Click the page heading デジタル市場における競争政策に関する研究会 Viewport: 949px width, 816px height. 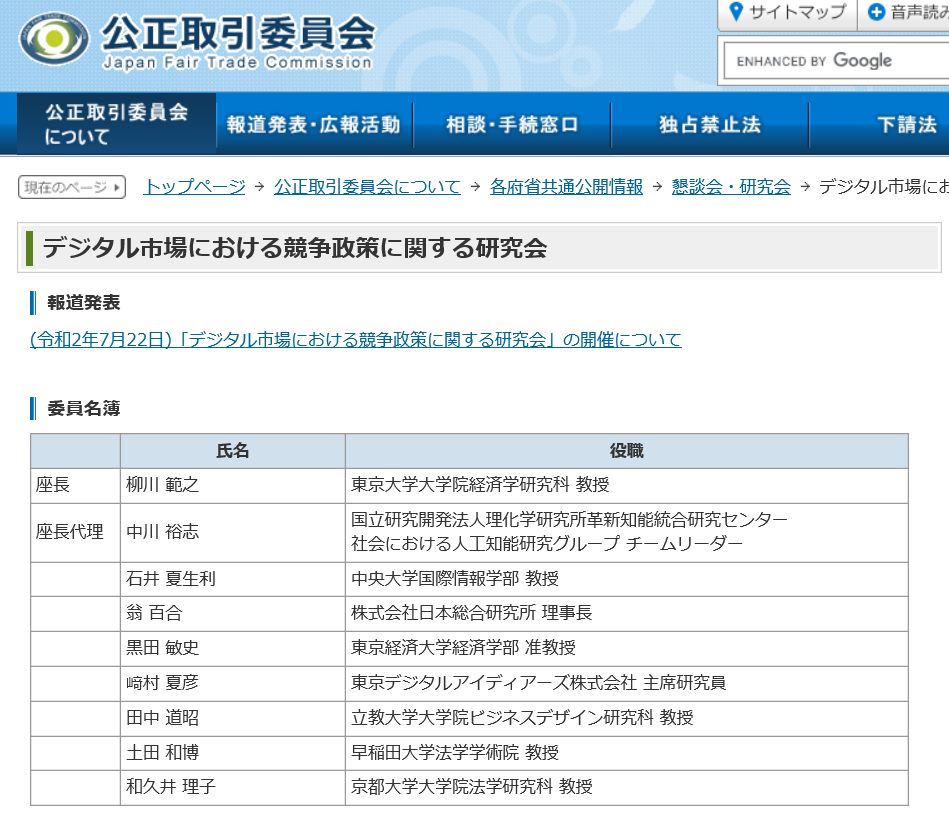295,248
